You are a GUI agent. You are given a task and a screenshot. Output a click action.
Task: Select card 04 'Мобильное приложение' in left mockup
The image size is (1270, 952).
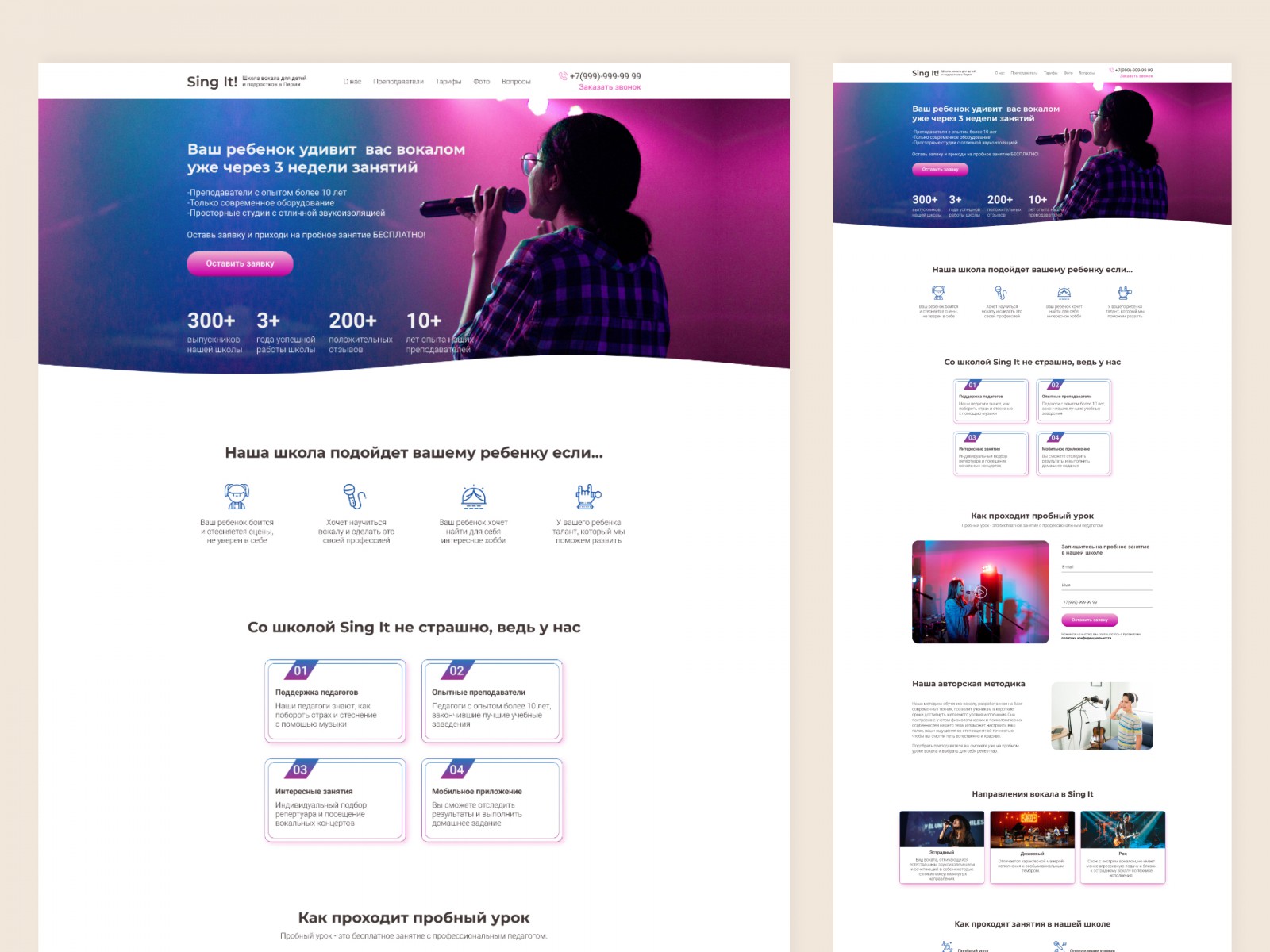492,800
